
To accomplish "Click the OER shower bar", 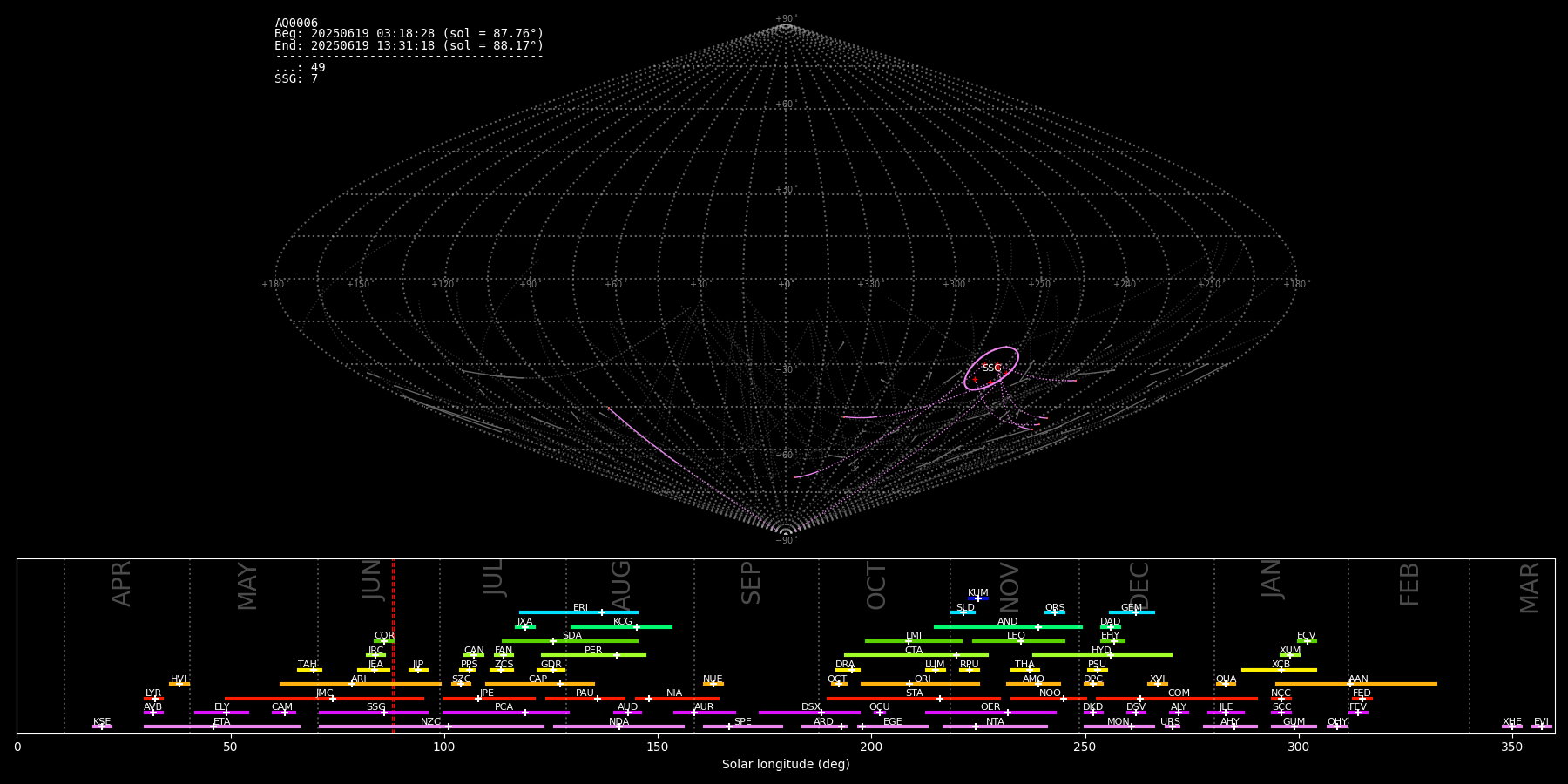I will coord(990,713).
